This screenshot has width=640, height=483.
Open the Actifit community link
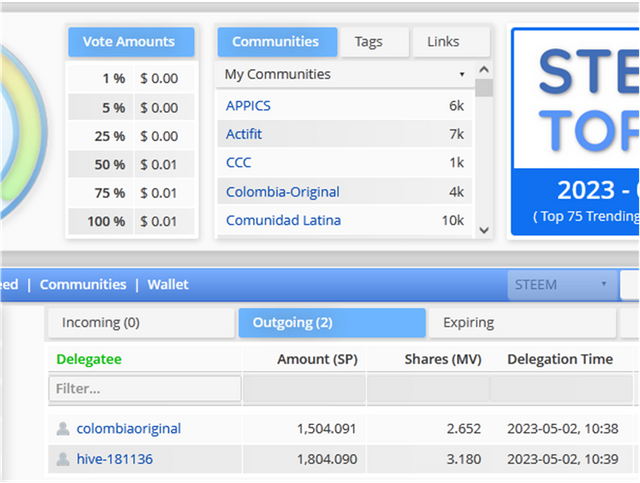pyautogui.click(x=244, y=134)
